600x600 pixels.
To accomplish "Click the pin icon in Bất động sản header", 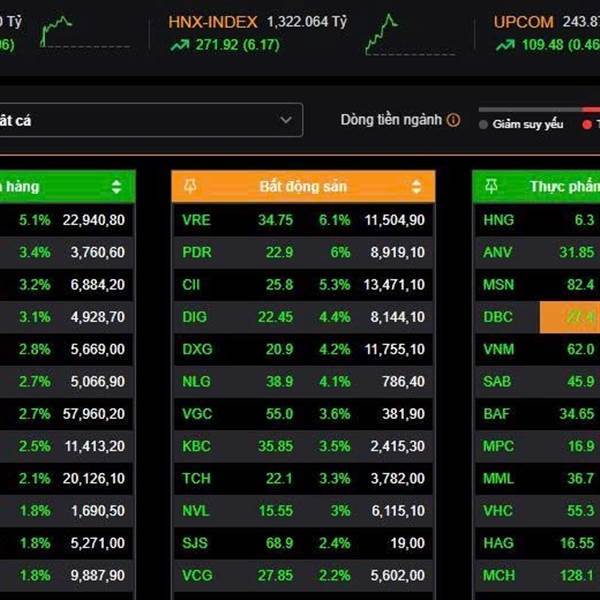I will tap(190, 186).
